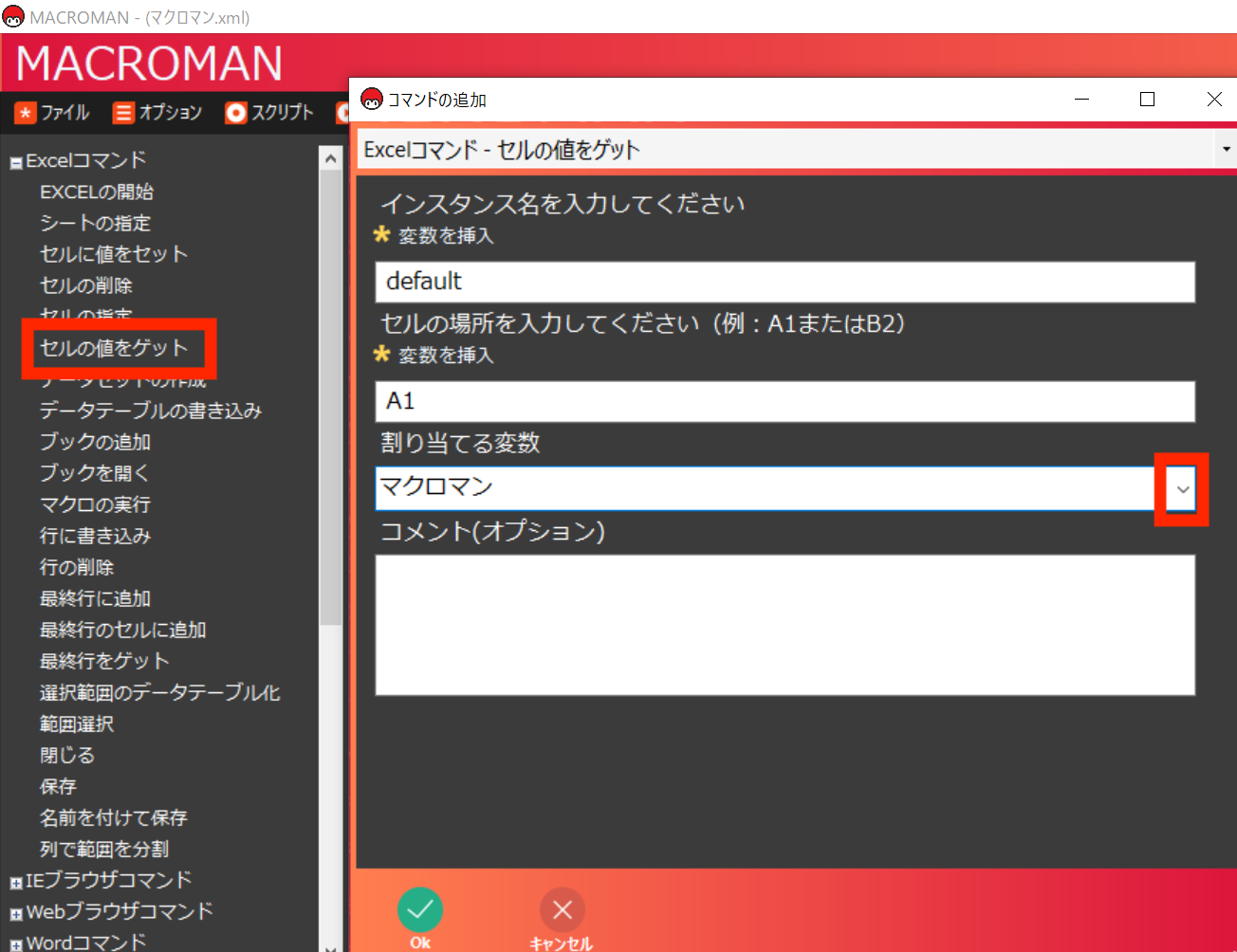Screen dimensions: 1237x952
Task: Click the cell location field with A1
Action: [785, 401]
